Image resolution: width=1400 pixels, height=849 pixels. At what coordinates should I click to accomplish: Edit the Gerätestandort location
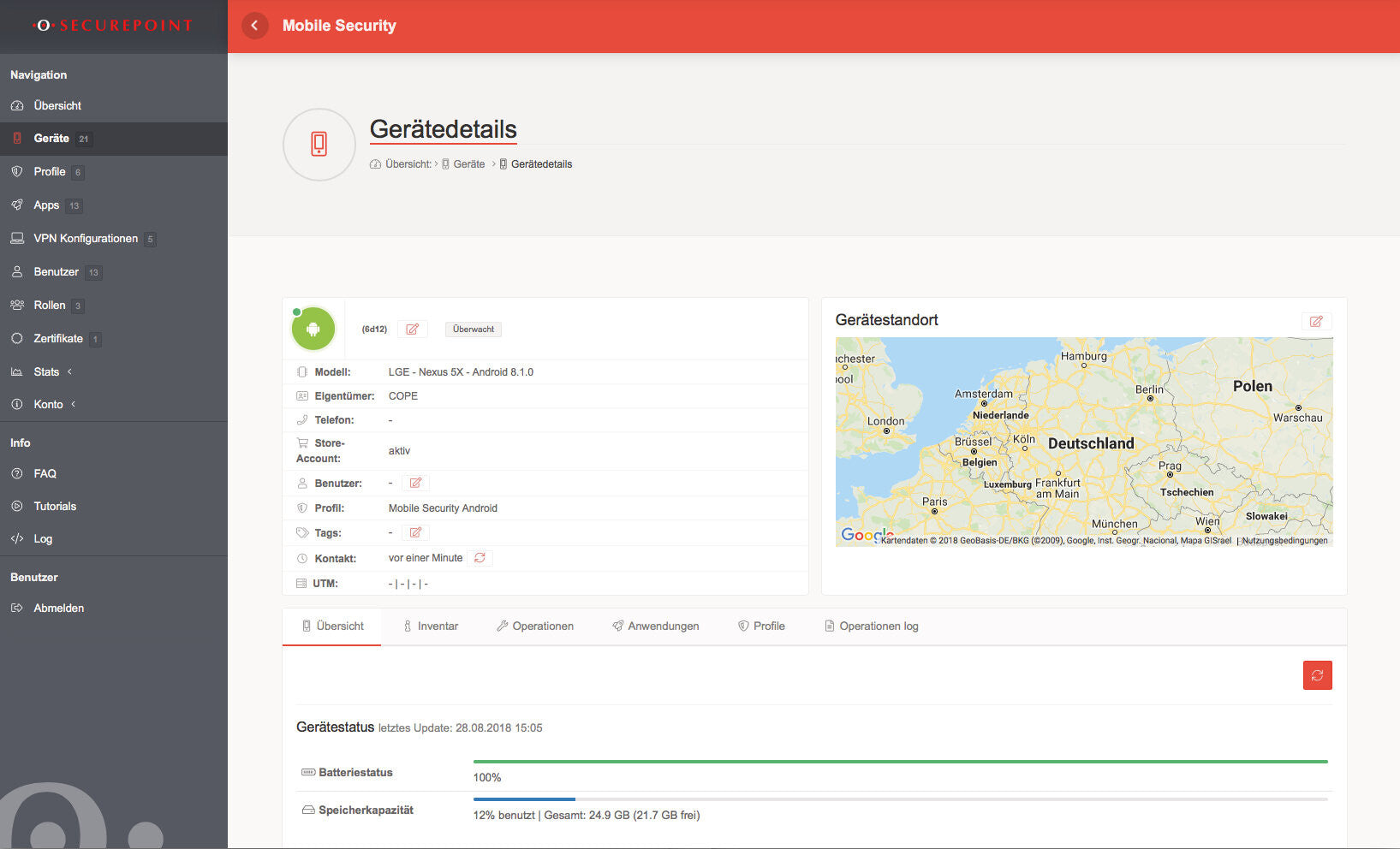(x=1316, y=322)
